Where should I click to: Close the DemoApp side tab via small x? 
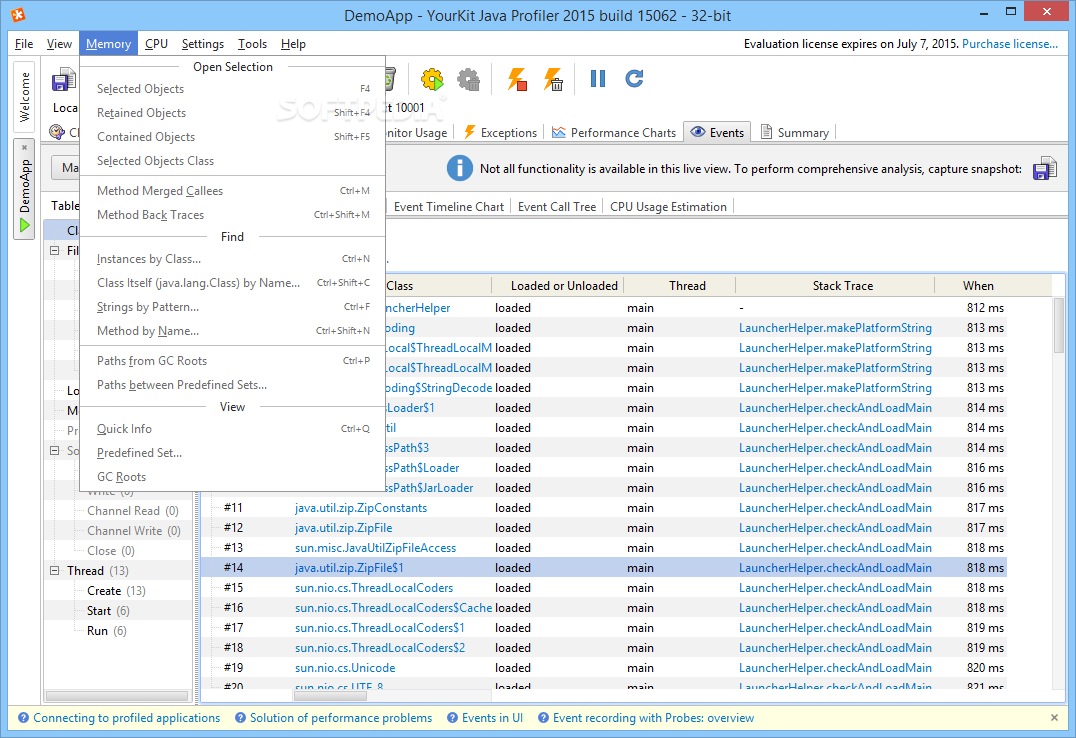(x=25, y=147)
